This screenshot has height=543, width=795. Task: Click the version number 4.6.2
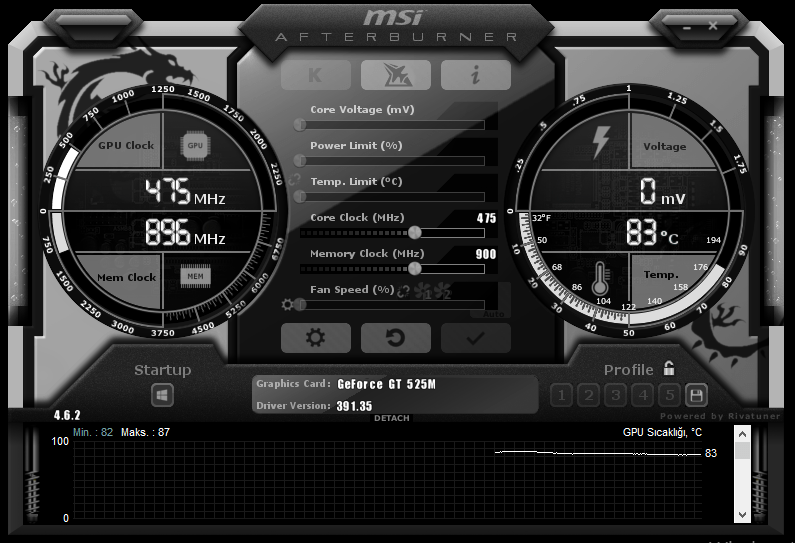[x=67, y=415]
